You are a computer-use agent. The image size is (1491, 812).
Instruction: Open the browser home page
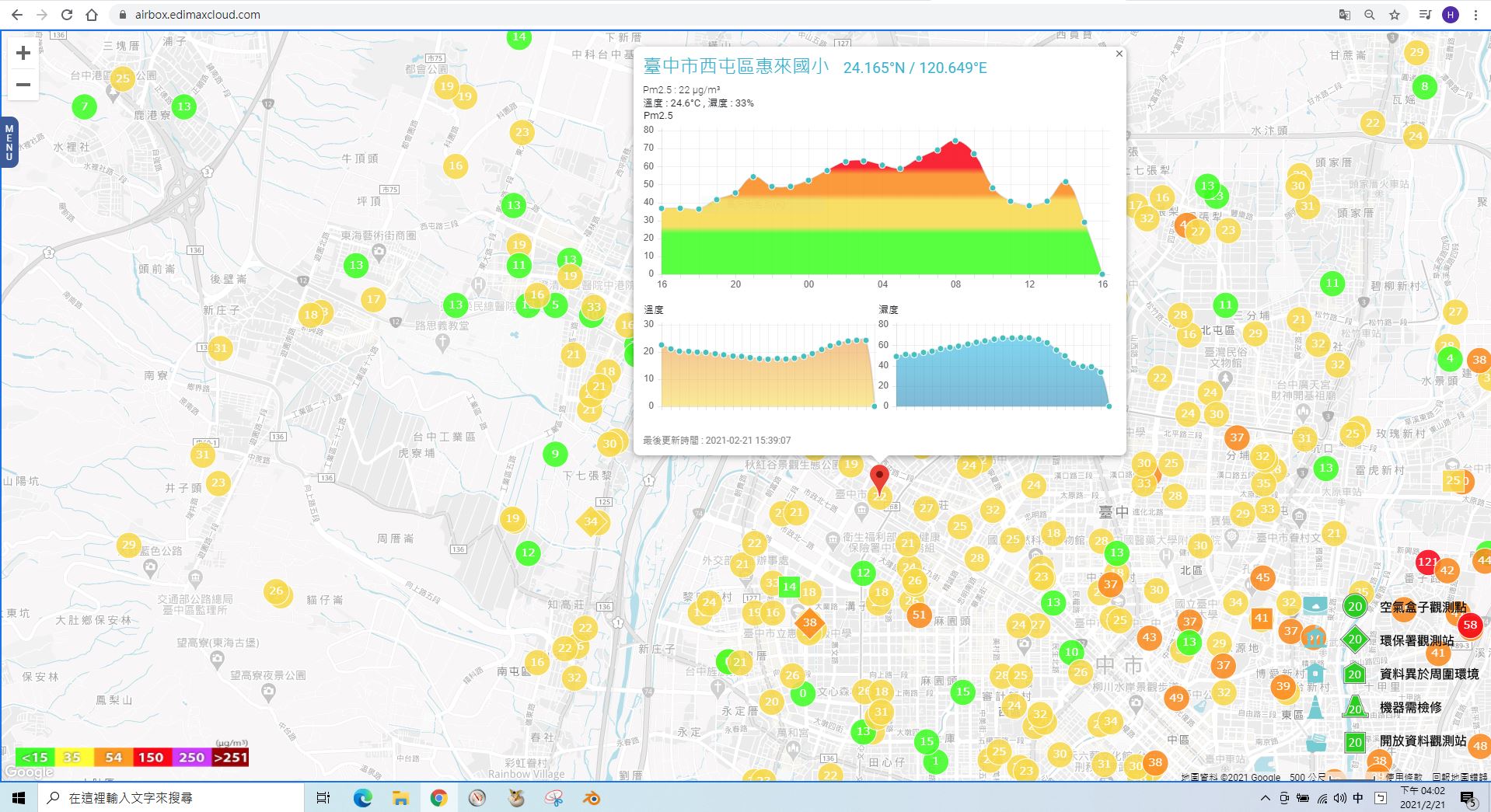click(x=92, y=15)
